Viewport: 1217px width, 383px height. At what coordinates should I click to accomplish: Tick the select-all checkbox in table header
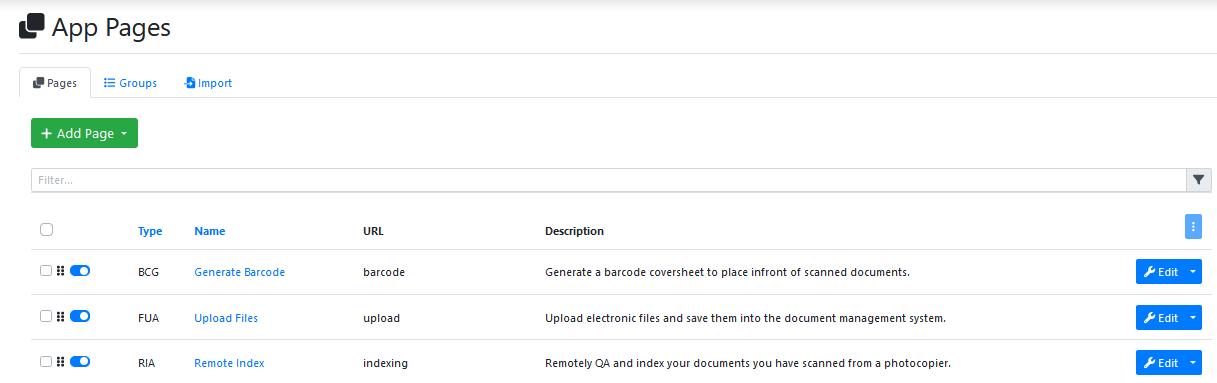pos(46,230)
